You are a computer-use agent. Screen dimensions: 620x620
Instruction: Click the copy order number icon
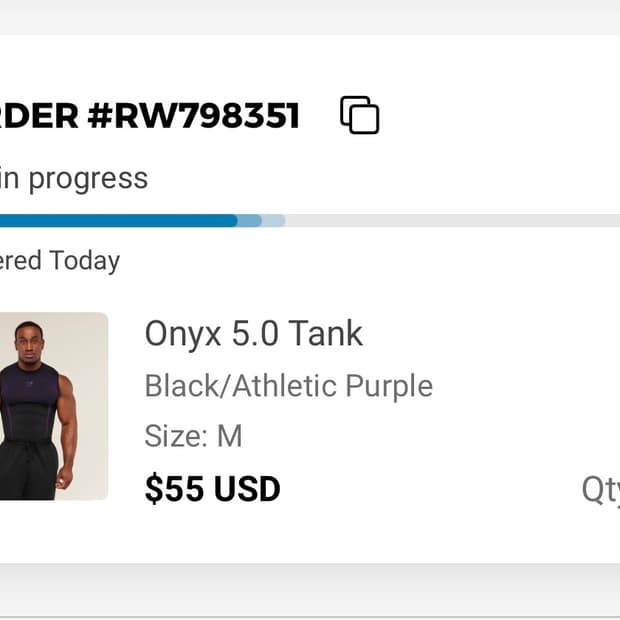coord(360,115)
